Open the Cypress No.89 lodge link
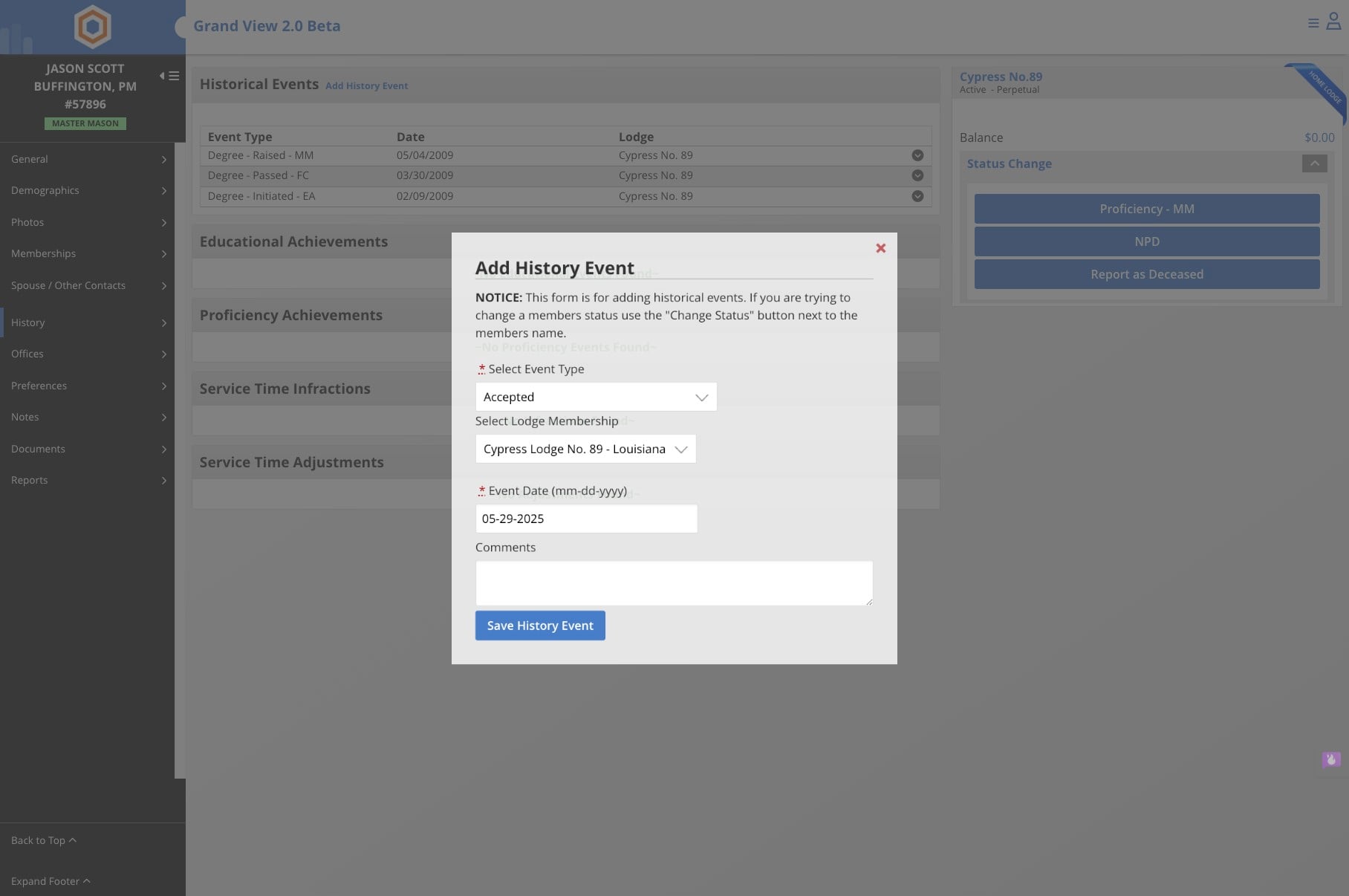 tap(1001, 77)
